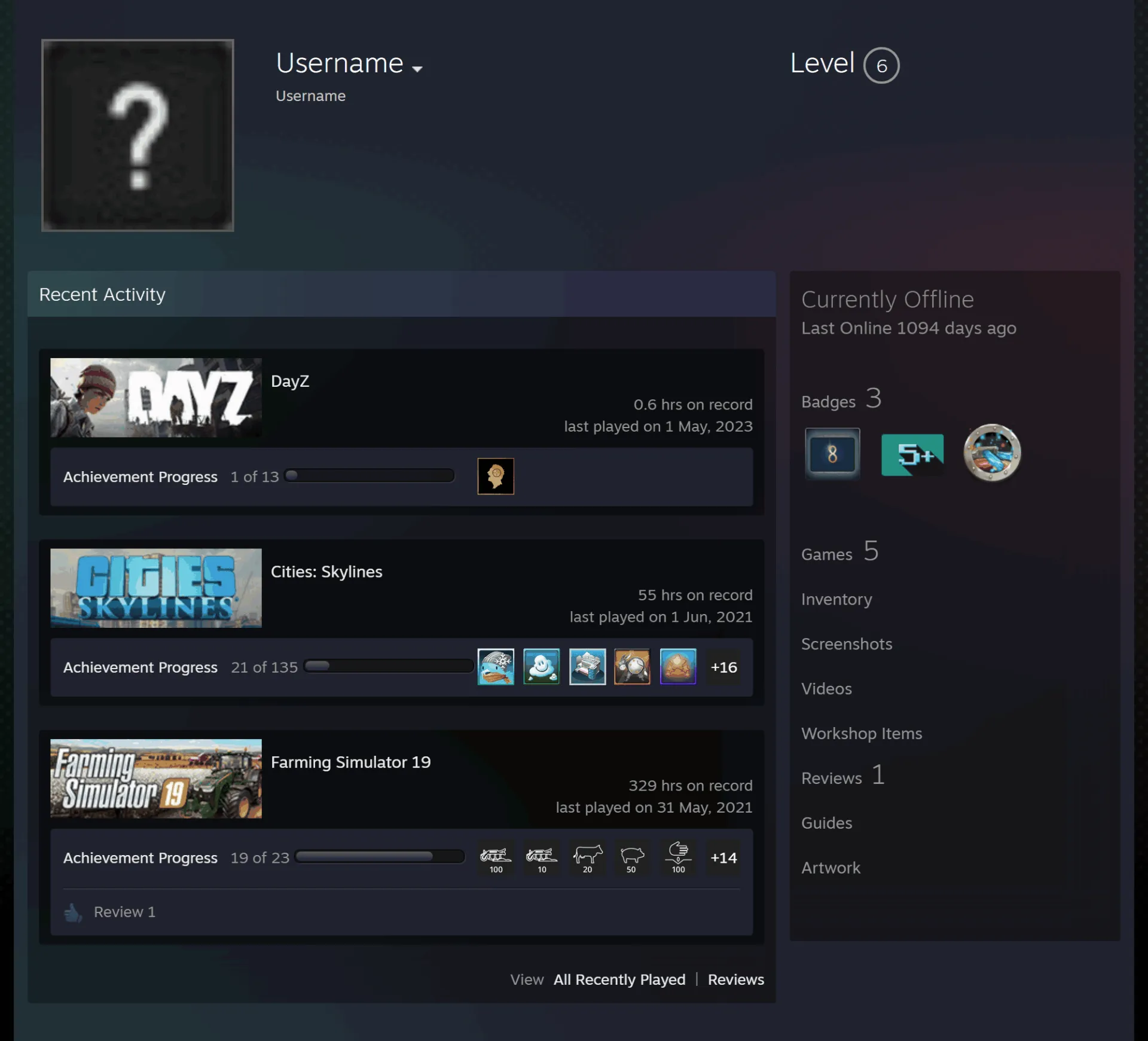Open the 5+ game collector badge
The height and width of the screenshot is (1041, 1148).
tap(912, 454)
